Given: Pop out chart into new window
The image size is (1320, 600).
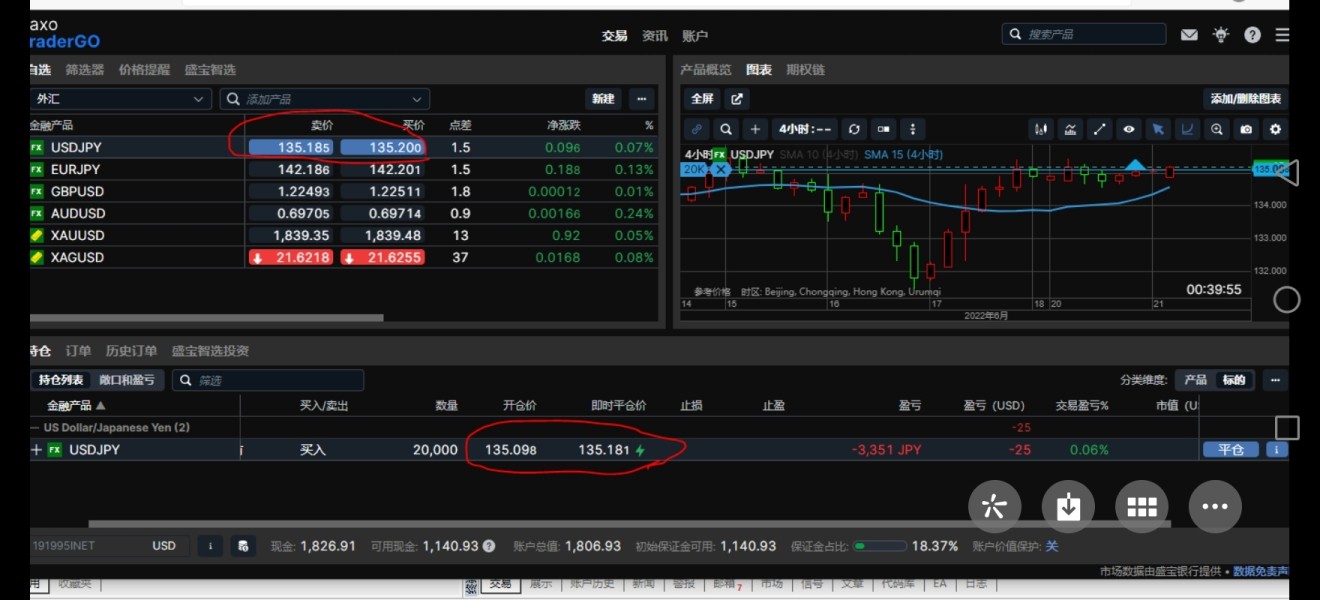Looking at the screenshot, I should point(737,99).
